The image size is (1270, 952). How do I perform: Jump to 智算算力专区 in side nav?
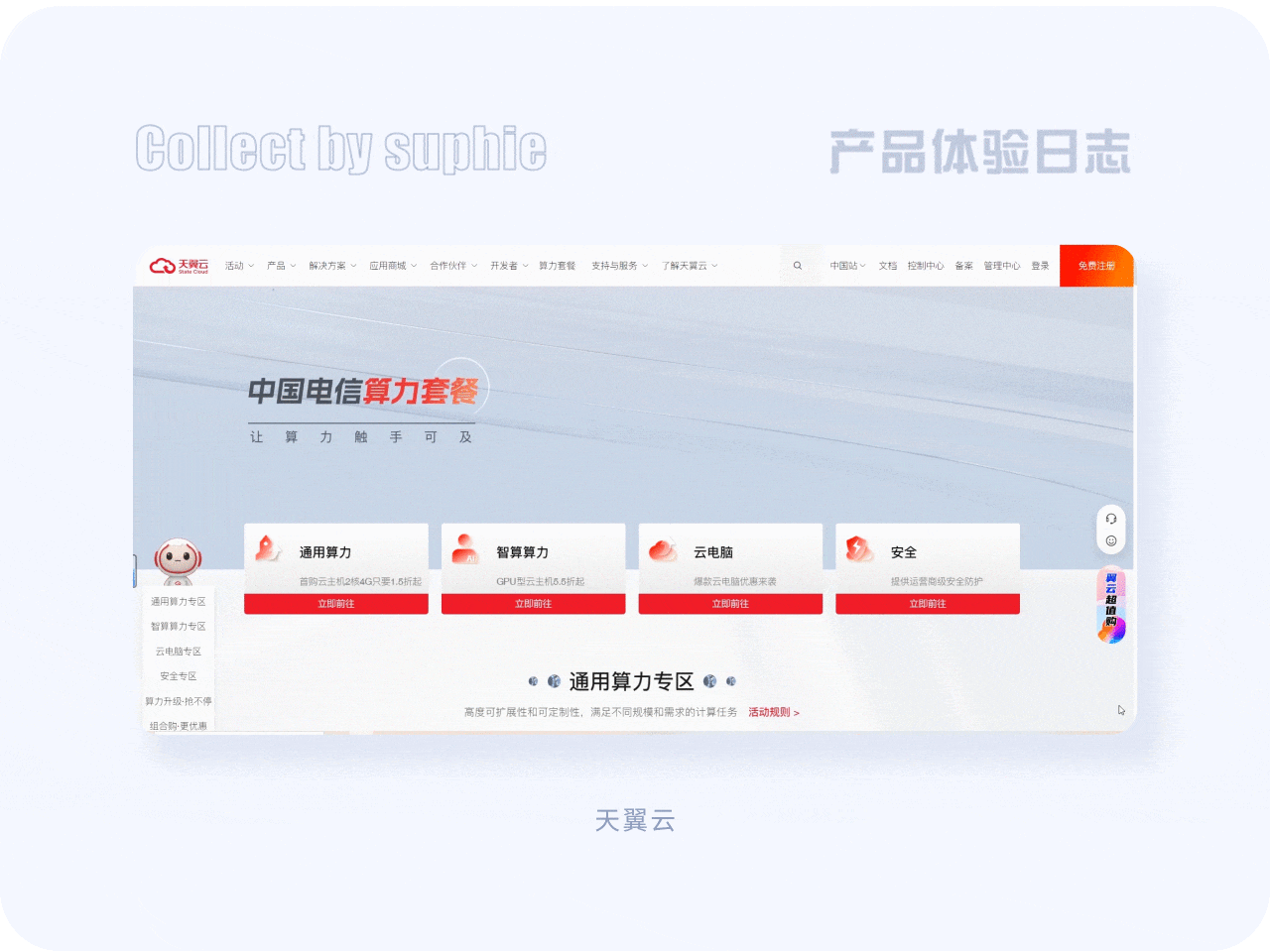point(179,627)
